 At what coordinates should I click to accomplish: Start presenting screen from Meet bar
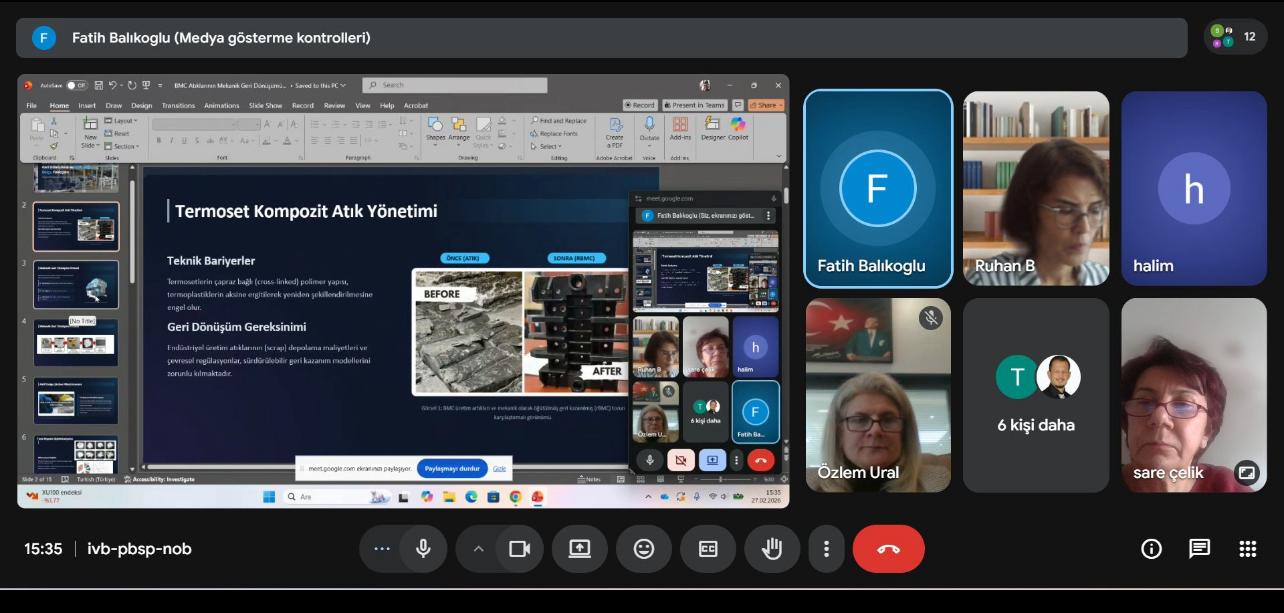pos(580,549)
